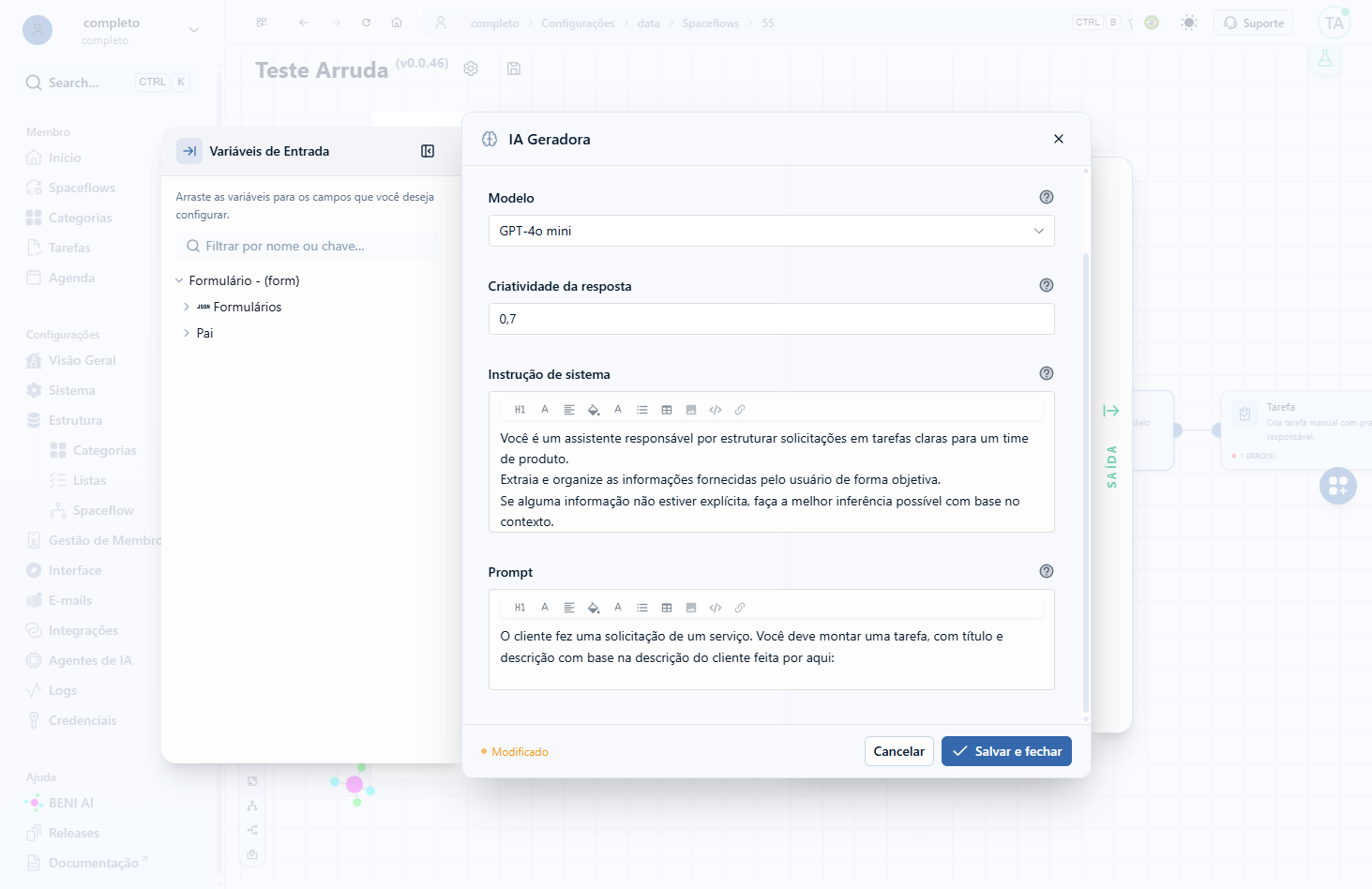Close the IA Geradora dialog

(x=1059, y=139)
